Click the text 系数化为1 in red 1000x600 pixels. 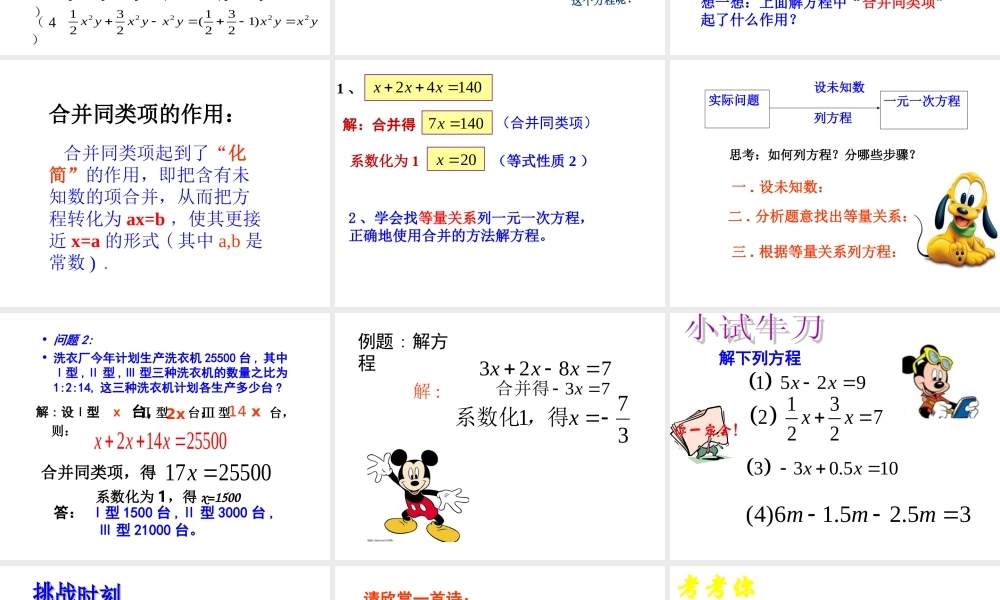[384, 161]
